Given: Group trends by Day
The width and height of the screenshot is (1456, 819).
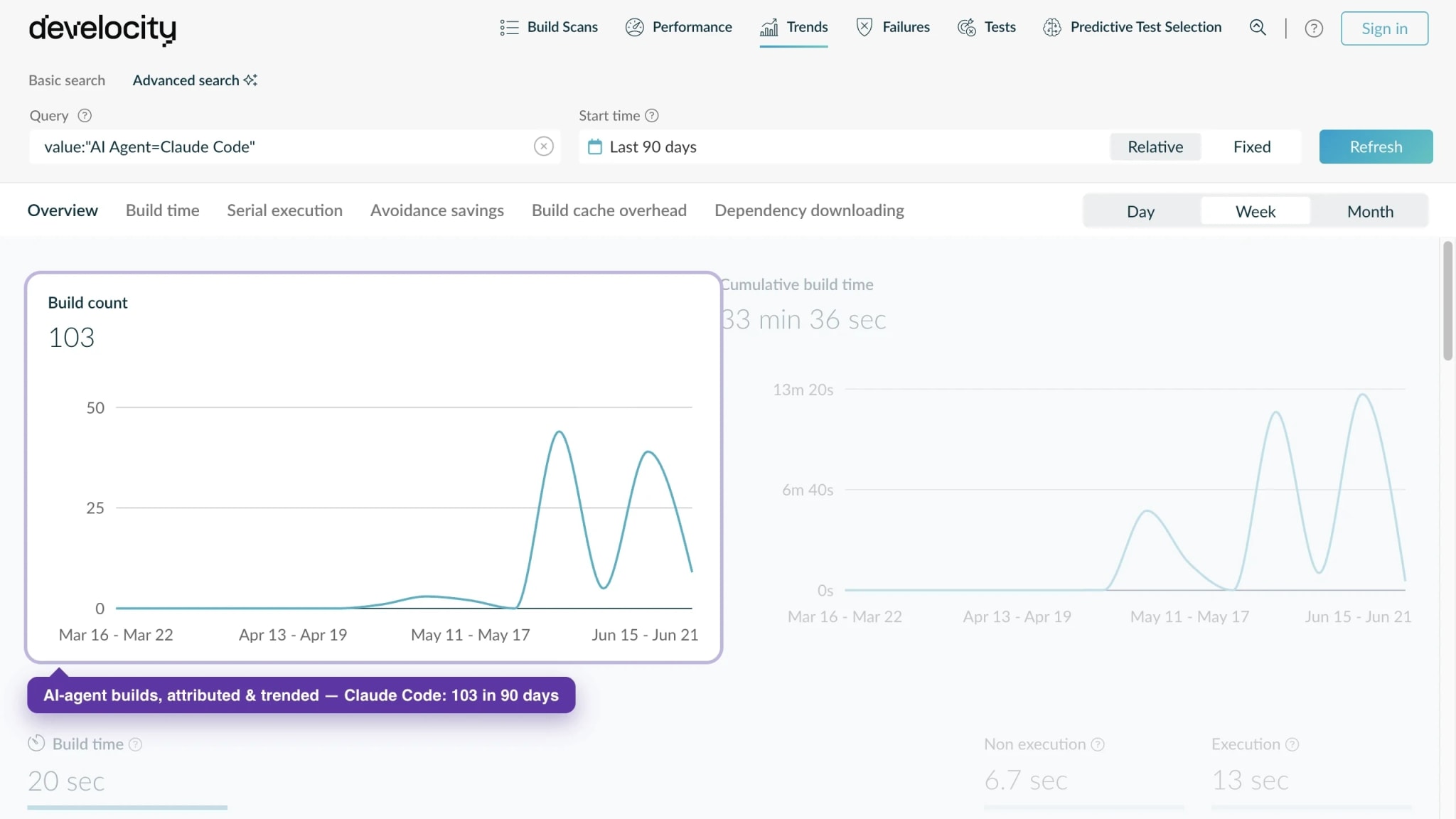Looking at the screenshot, I should (x=1140, y=211).
